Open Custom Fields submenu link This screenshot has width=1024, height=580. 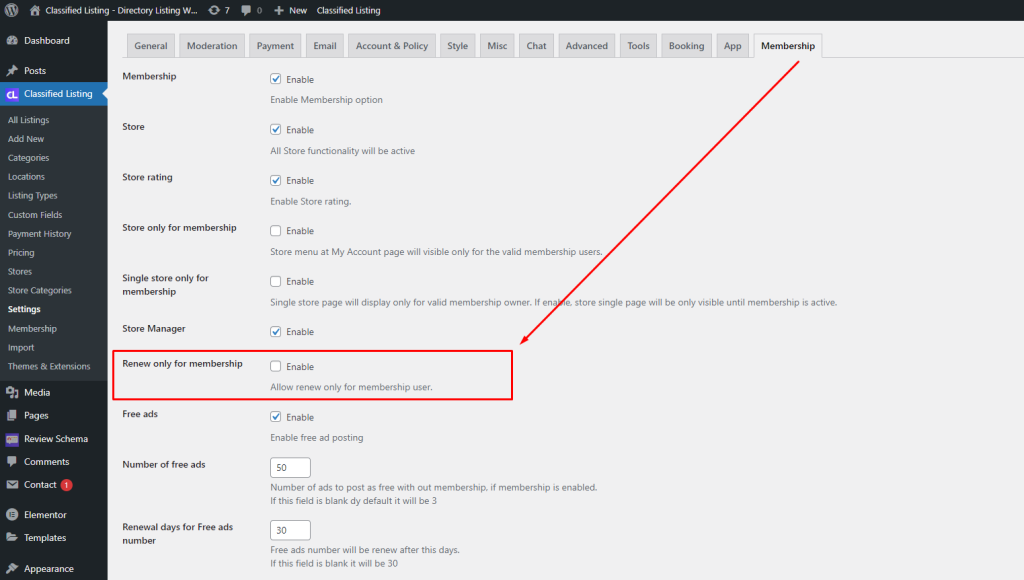tap(35, 215)
